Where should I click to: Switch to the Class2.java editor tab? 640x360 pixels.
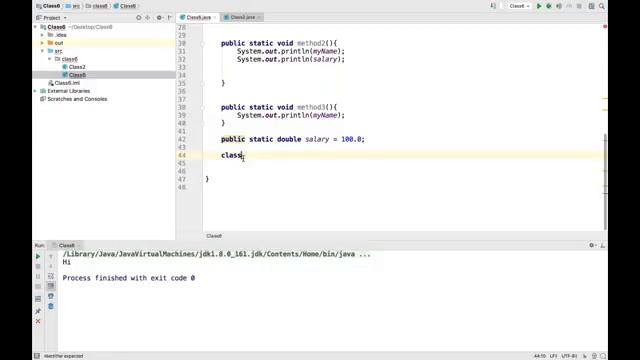tap(242, 18)
